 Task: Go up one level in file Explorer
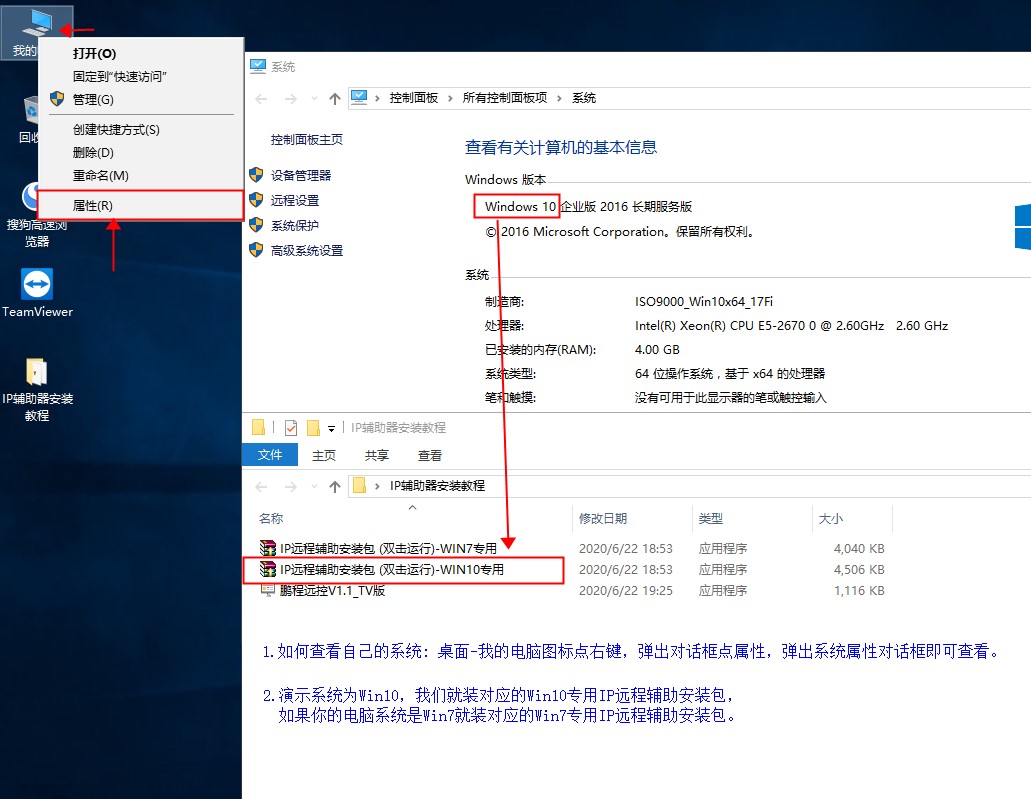(x=335, y=487)
